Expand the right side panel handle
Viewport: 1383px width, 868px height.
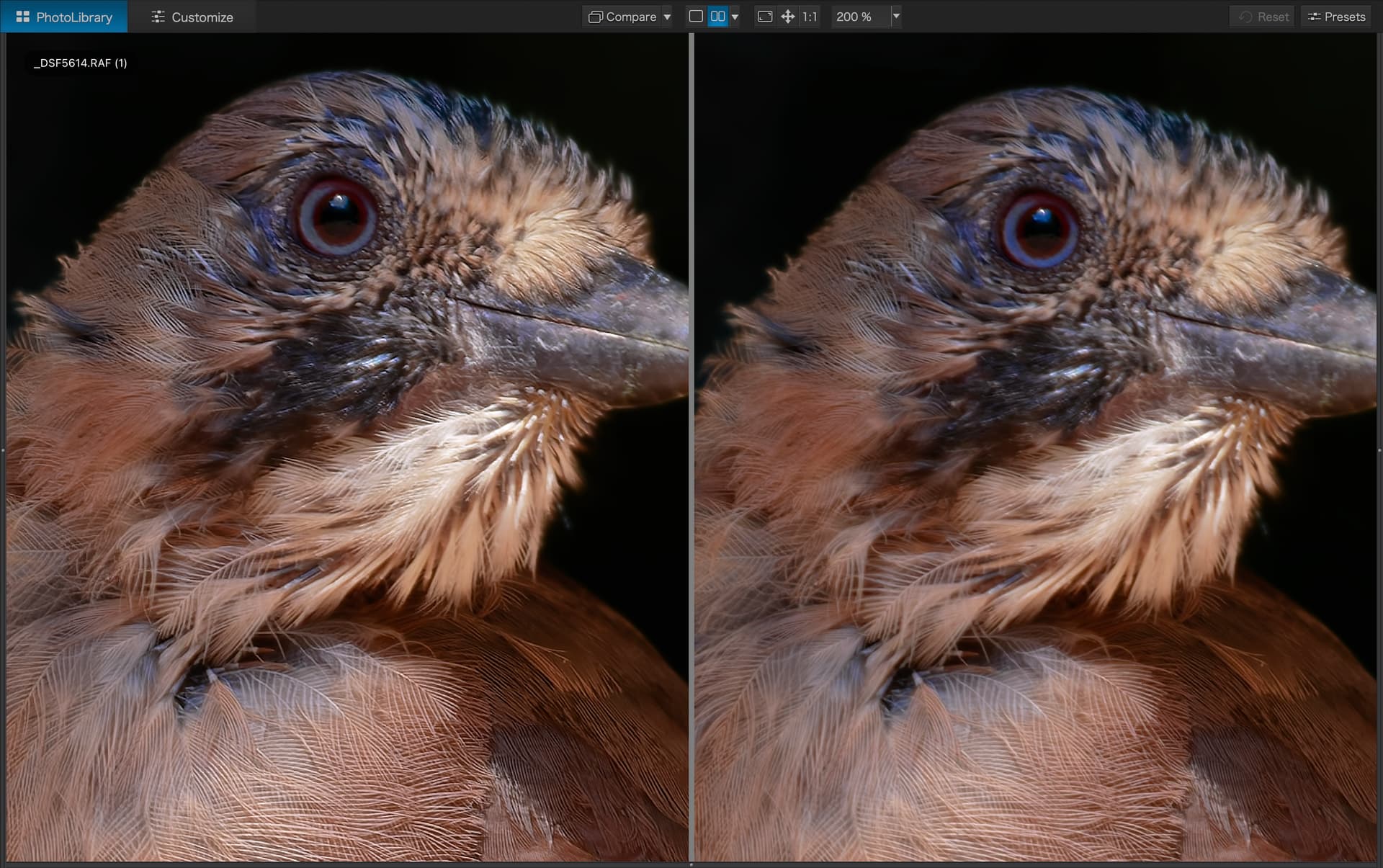(x=1379, y=450)
